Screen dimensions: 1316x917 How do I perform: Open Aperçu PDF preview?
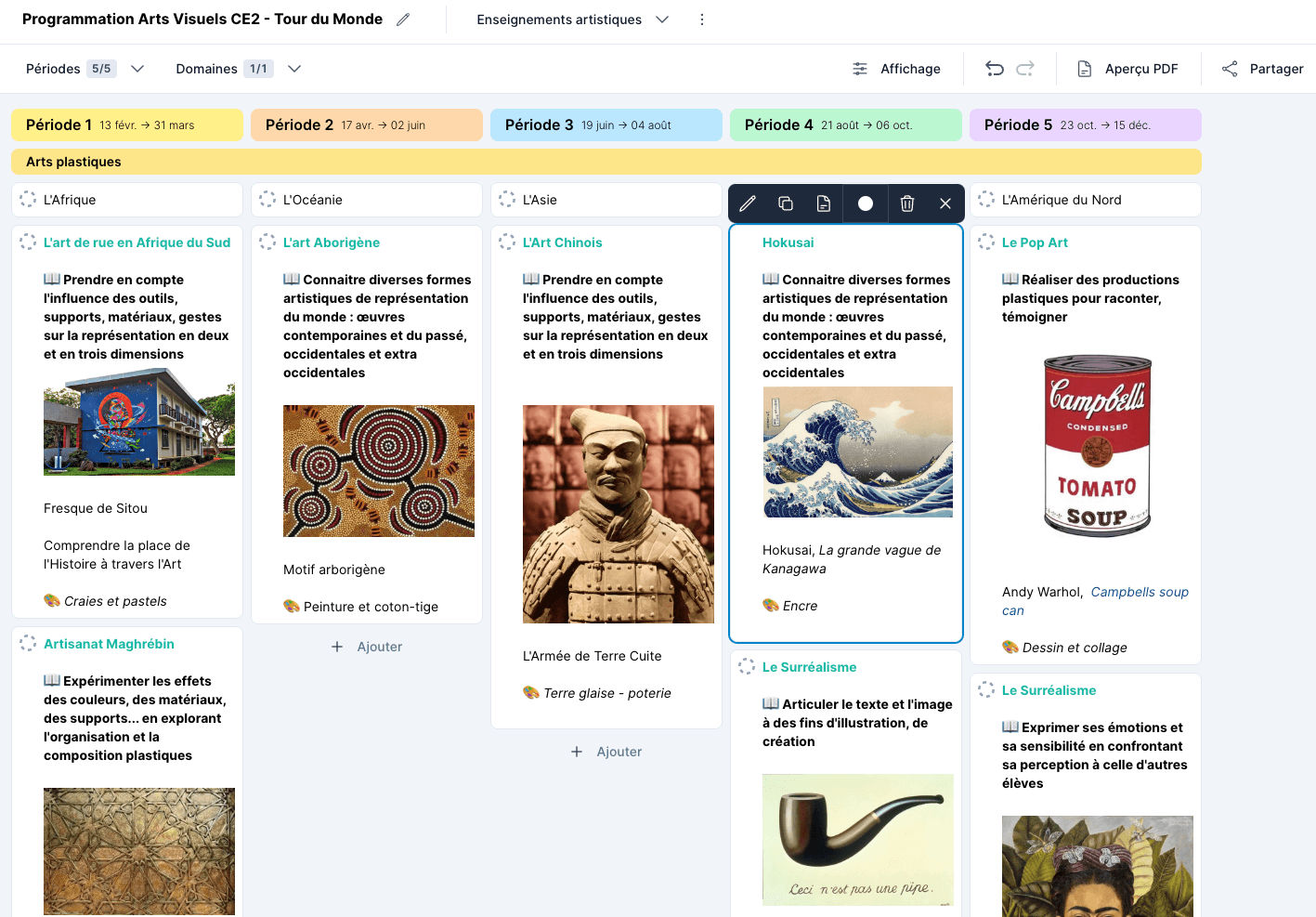(1127, 69)
